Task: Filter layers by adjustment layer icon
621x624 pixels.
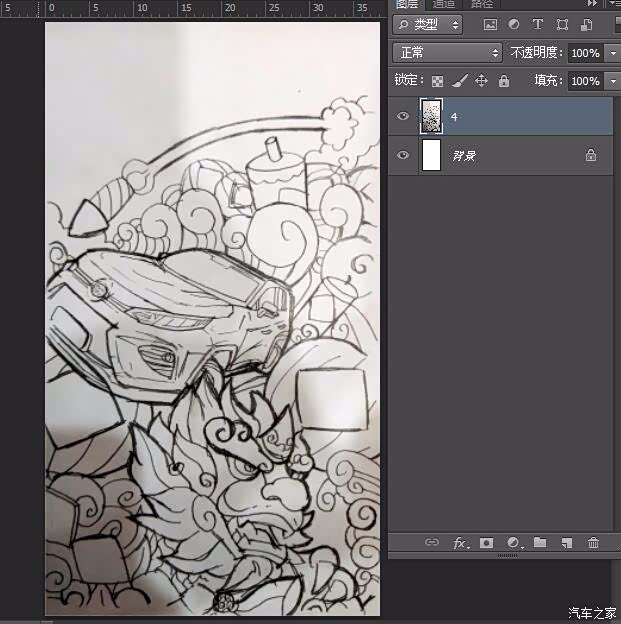Action: point(514,25)
